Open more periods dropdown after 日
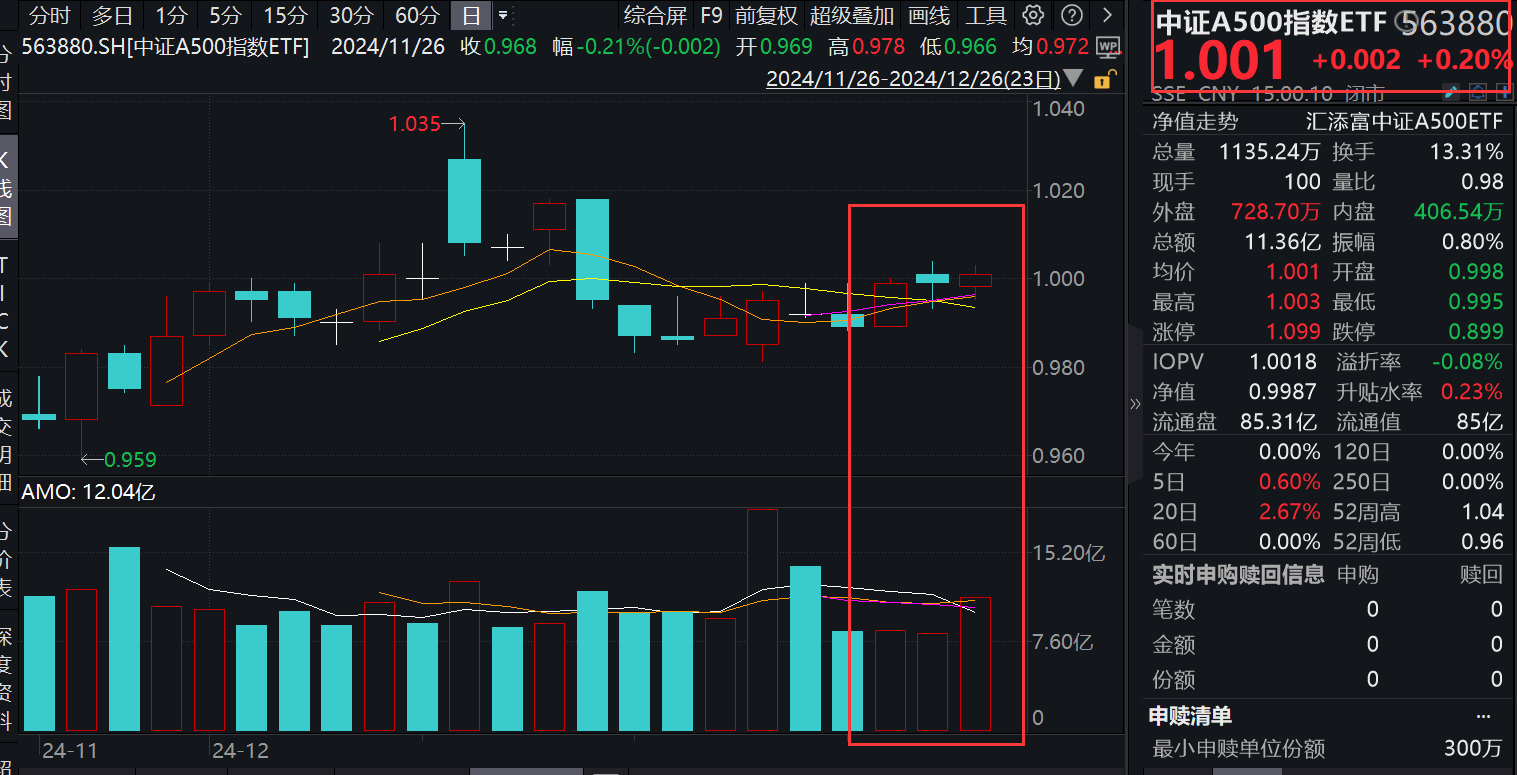This screenshot has width=1517, height=775. (x=502, y=15)
